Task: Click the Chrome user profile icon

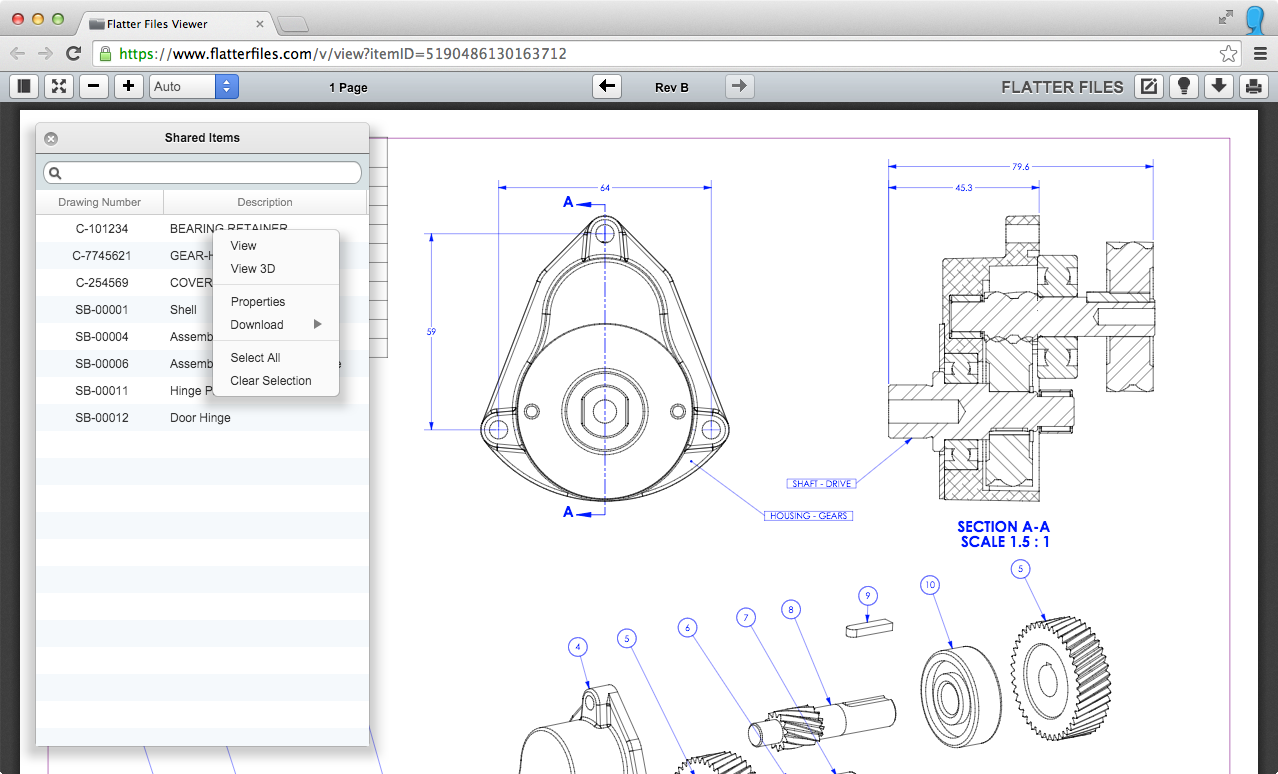Action: (1257, 20)
